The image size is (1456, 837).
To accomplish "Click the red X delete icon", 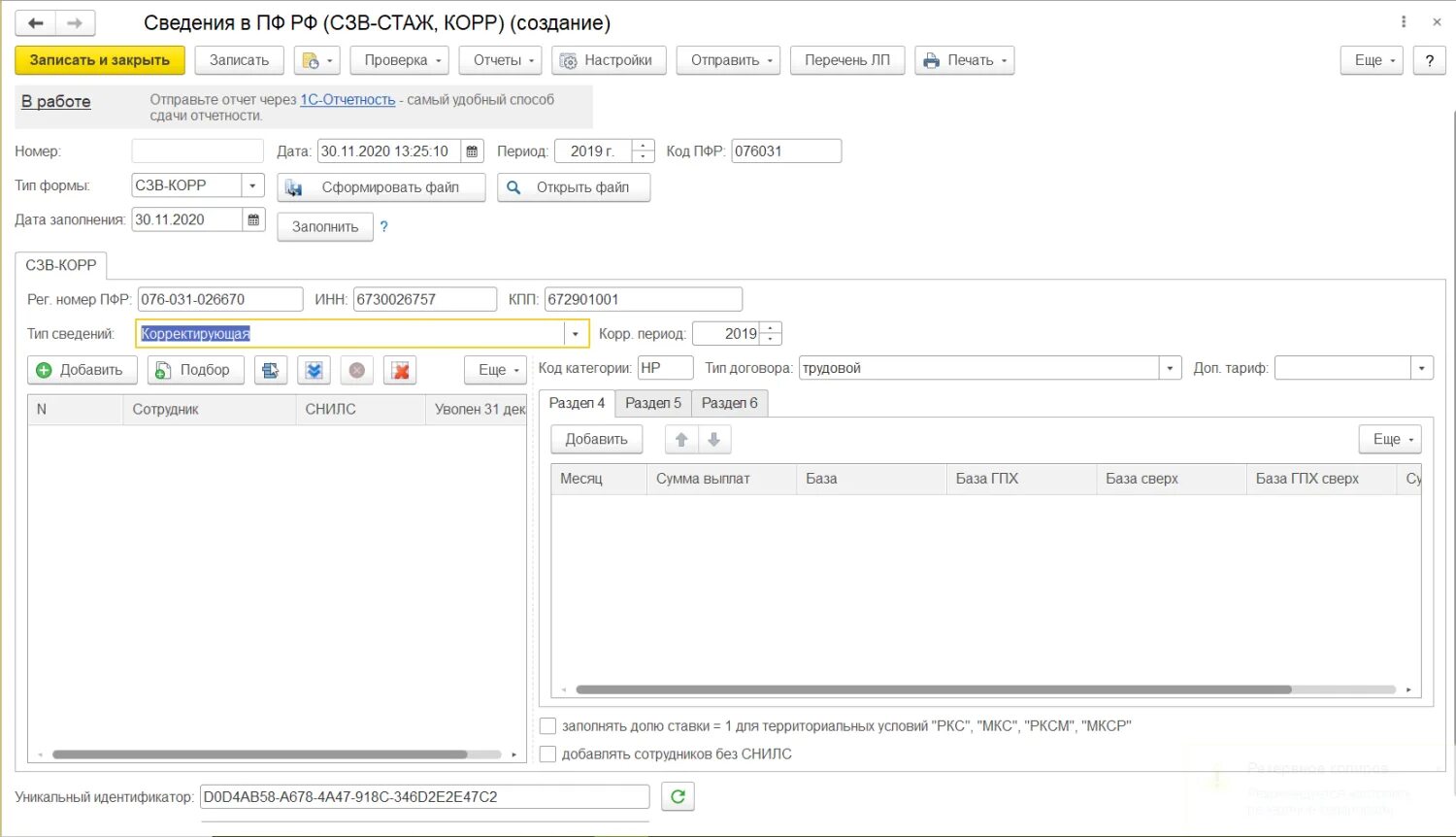I will click(400, 370).
